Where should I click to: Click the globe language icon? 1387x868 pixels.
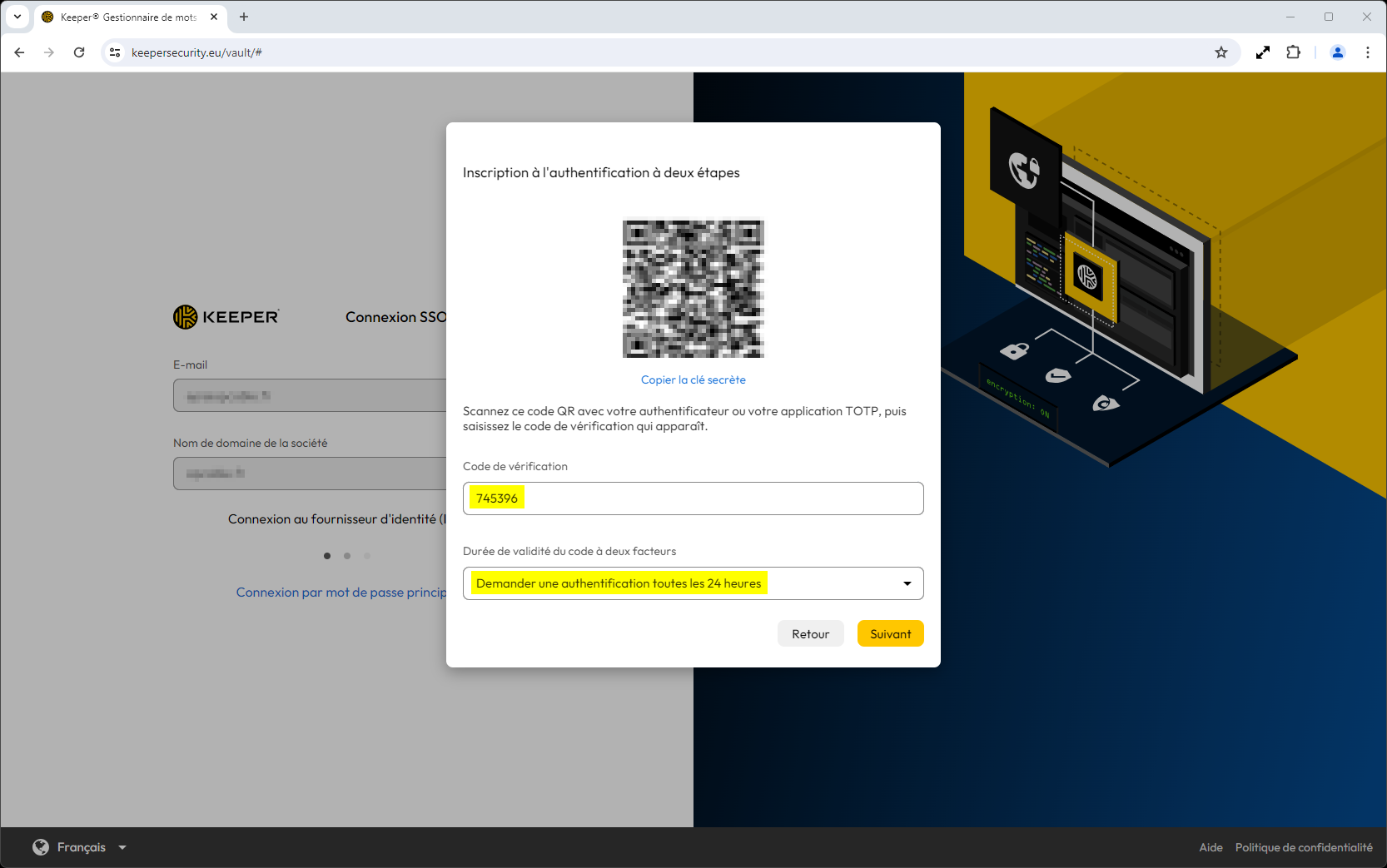click(x=41, y=847)
